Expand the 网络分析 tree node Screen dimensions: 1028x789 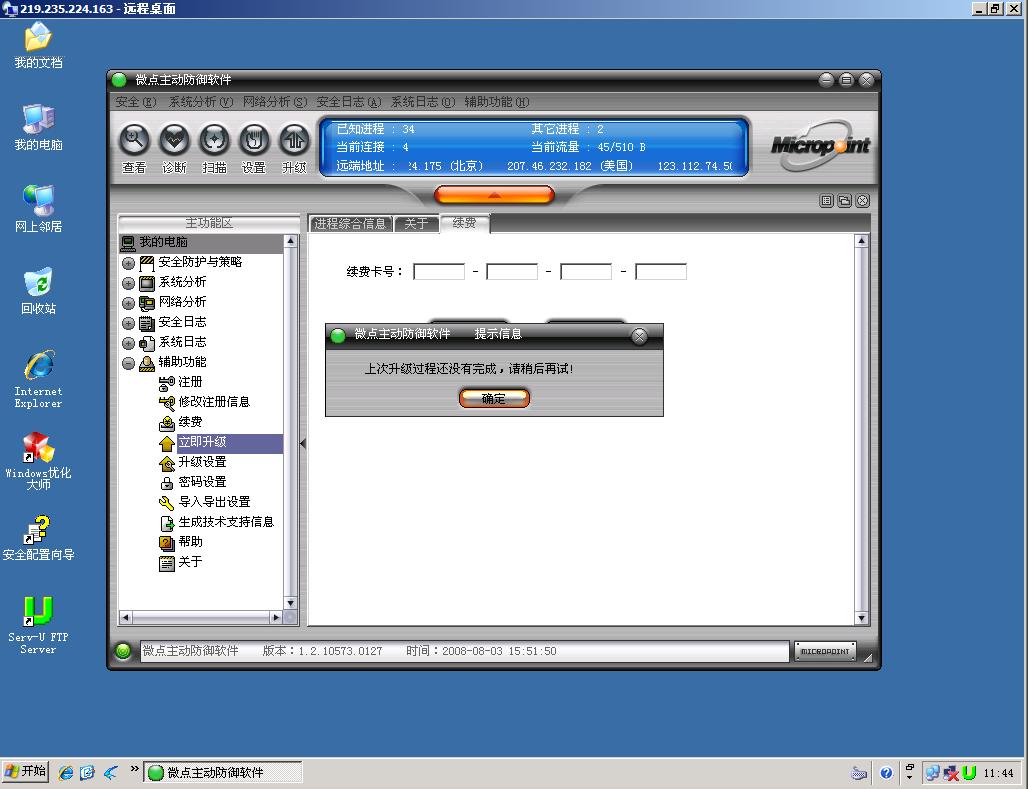pos(128,303)
